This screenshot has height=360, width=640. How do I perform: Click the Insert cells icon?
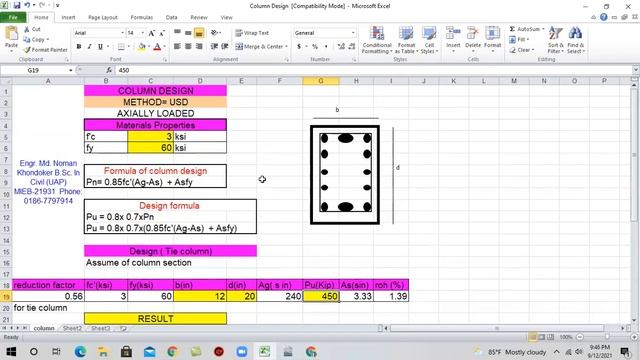(453, 33)
